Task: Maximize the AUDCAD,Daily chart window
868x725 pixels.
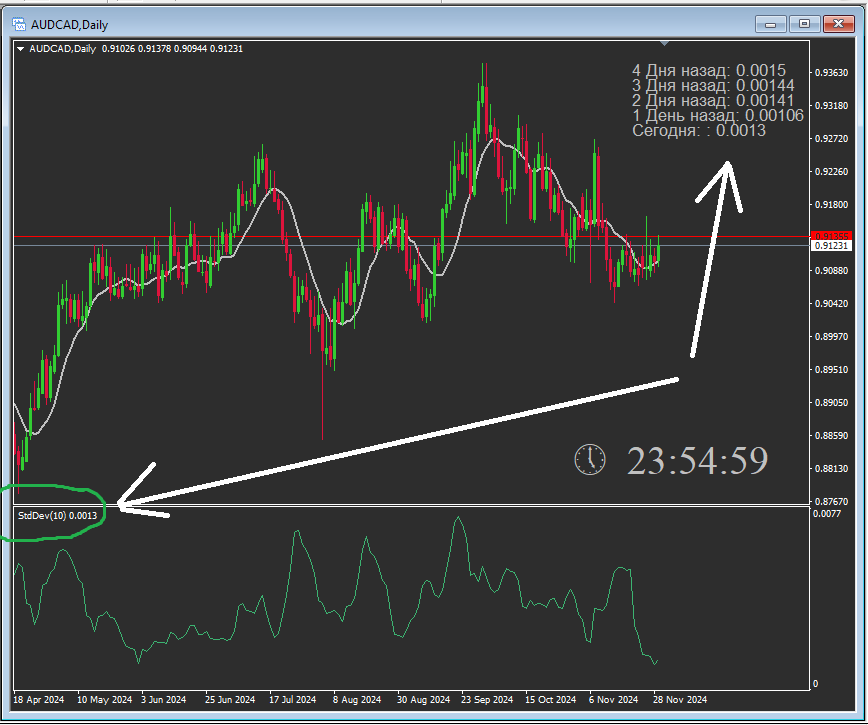Action: tap(804, 24)
